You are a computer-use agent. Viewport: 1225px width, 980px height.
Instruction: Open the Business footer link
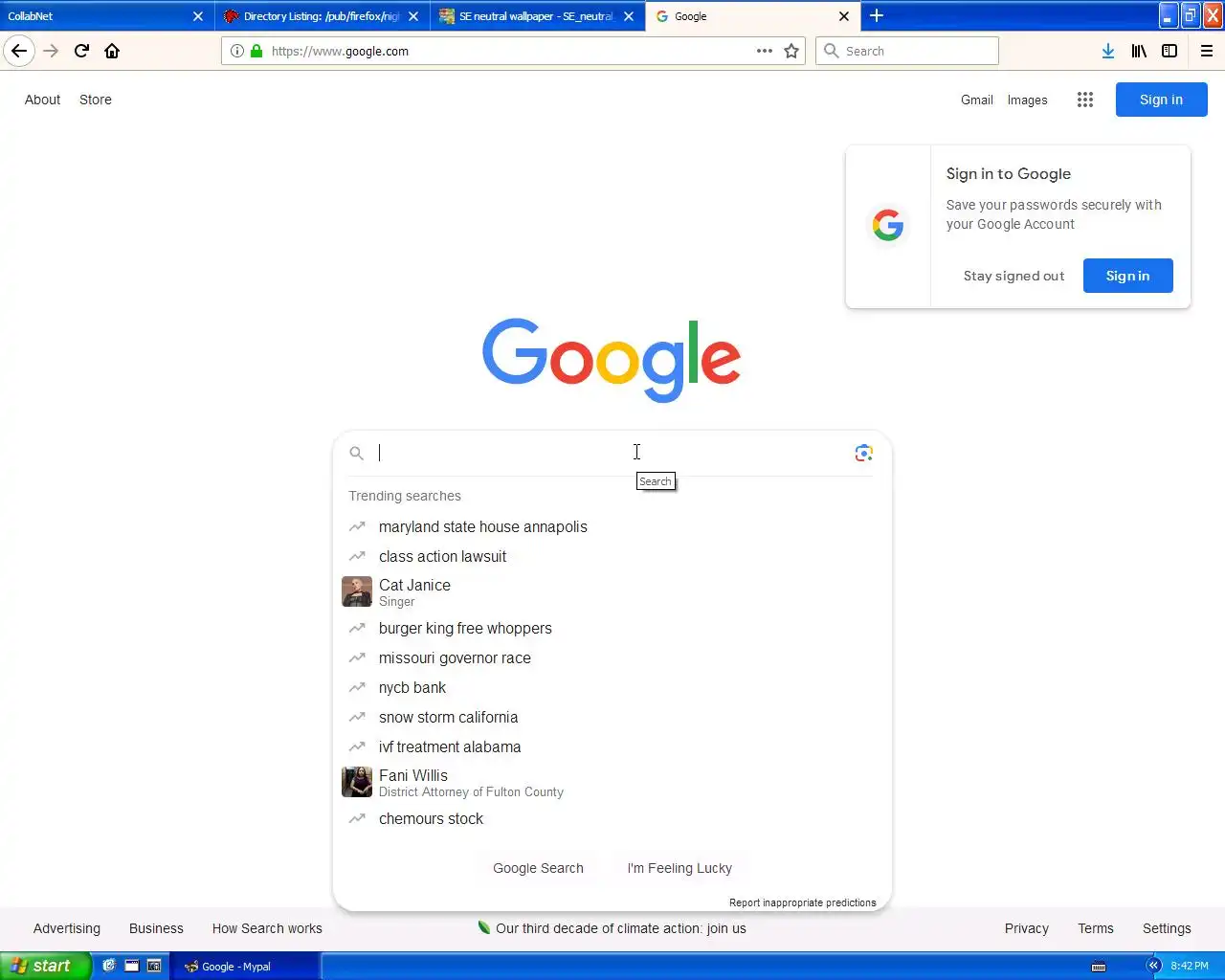156,928
